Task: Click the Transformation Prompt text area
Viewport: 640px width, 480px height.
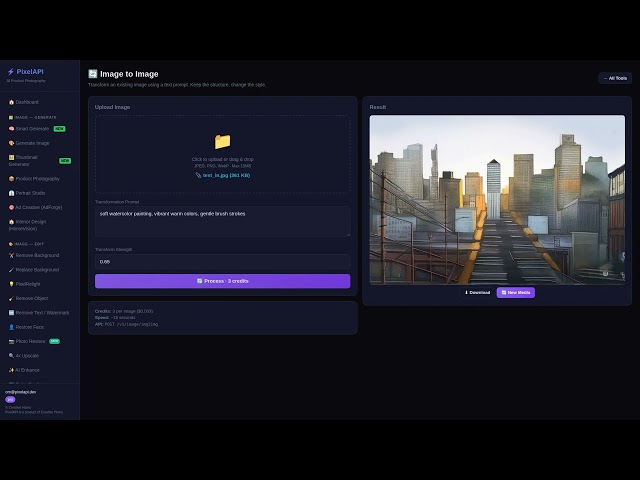Action: tap(222, 221)
